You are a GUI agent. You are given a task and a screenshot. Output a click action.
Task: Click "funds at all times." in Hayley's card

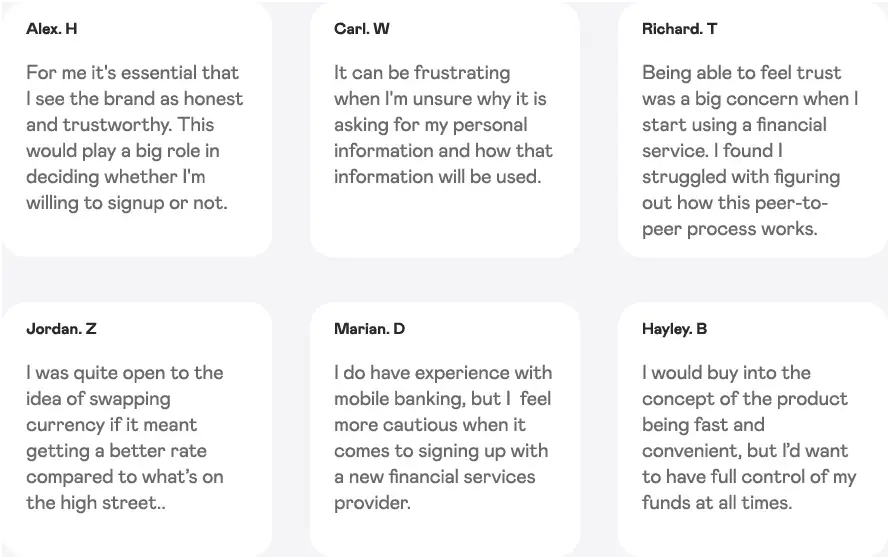tap(717, 503)
